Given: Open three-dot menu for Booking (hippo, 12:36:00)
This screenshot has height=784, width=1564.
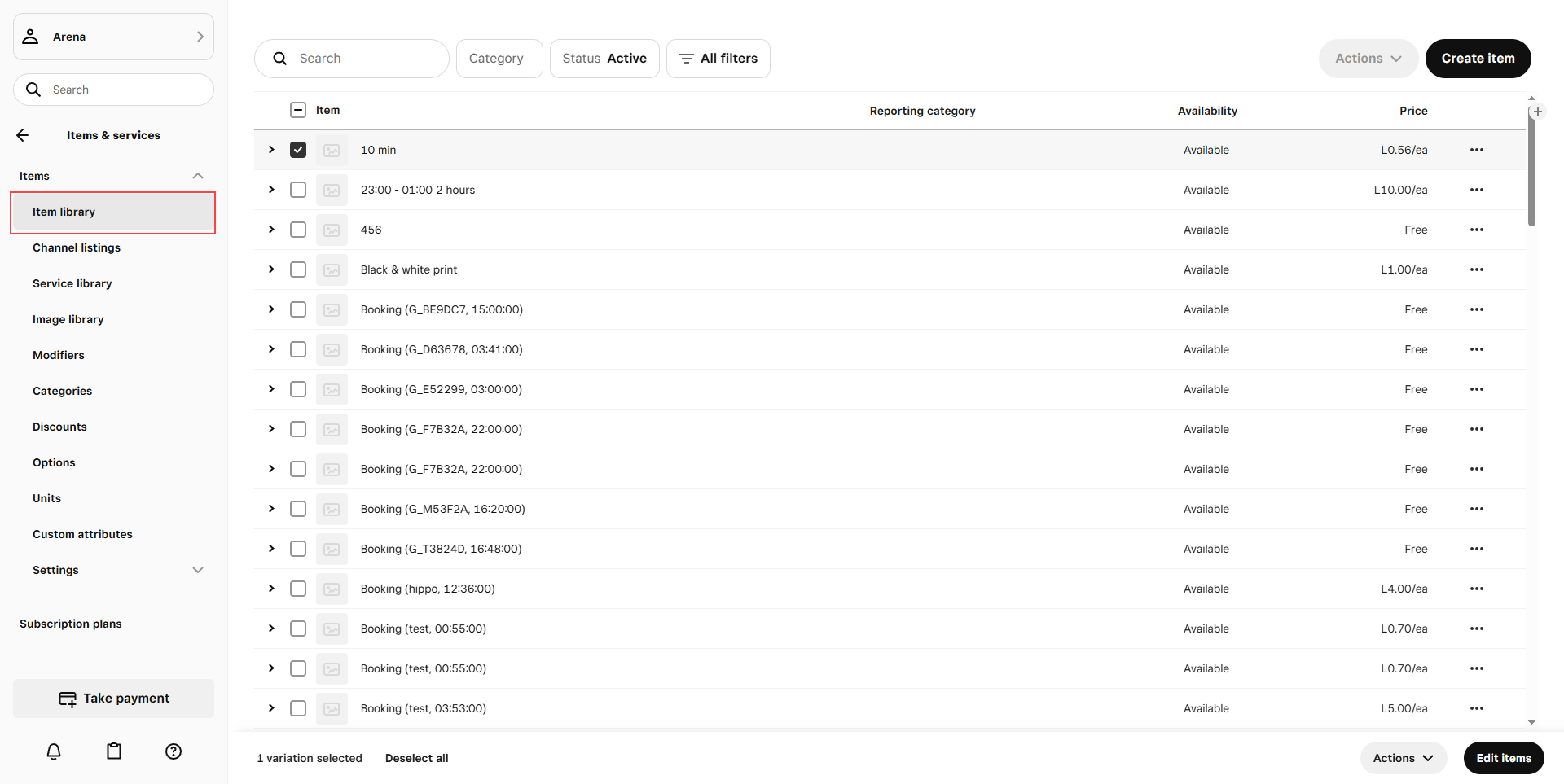Looking at the screenshot, I should pyautogui.click(x=1476, y=589).
